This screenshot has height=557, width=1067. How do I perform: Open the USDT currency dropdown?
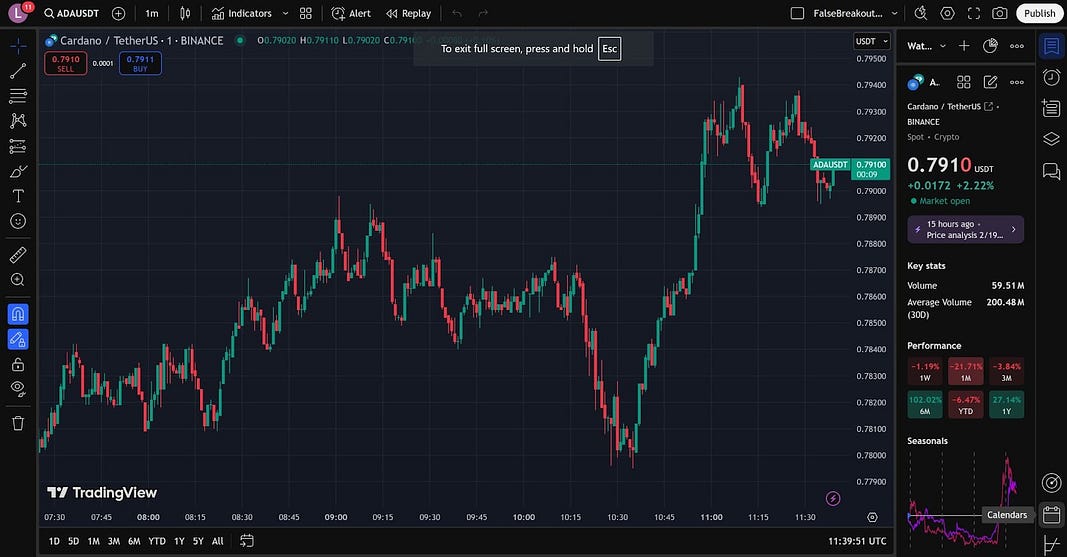pyautogui.click(x=872, y=41)
